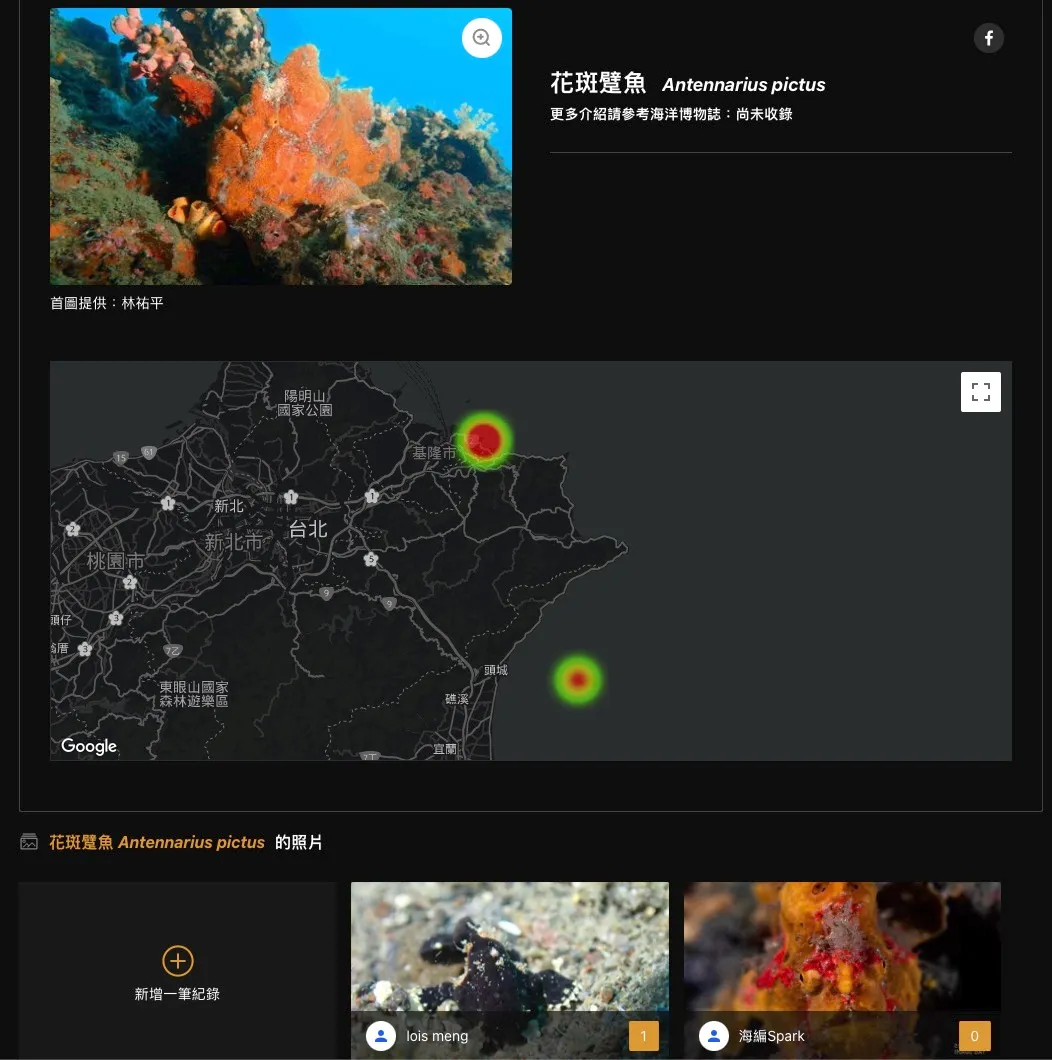Image resolution: width=1052 pixels, height=1060 pixels.
Task: Click the plus icon in the 新增一筆紀錄 card
Action: click(x=177, y=960)
